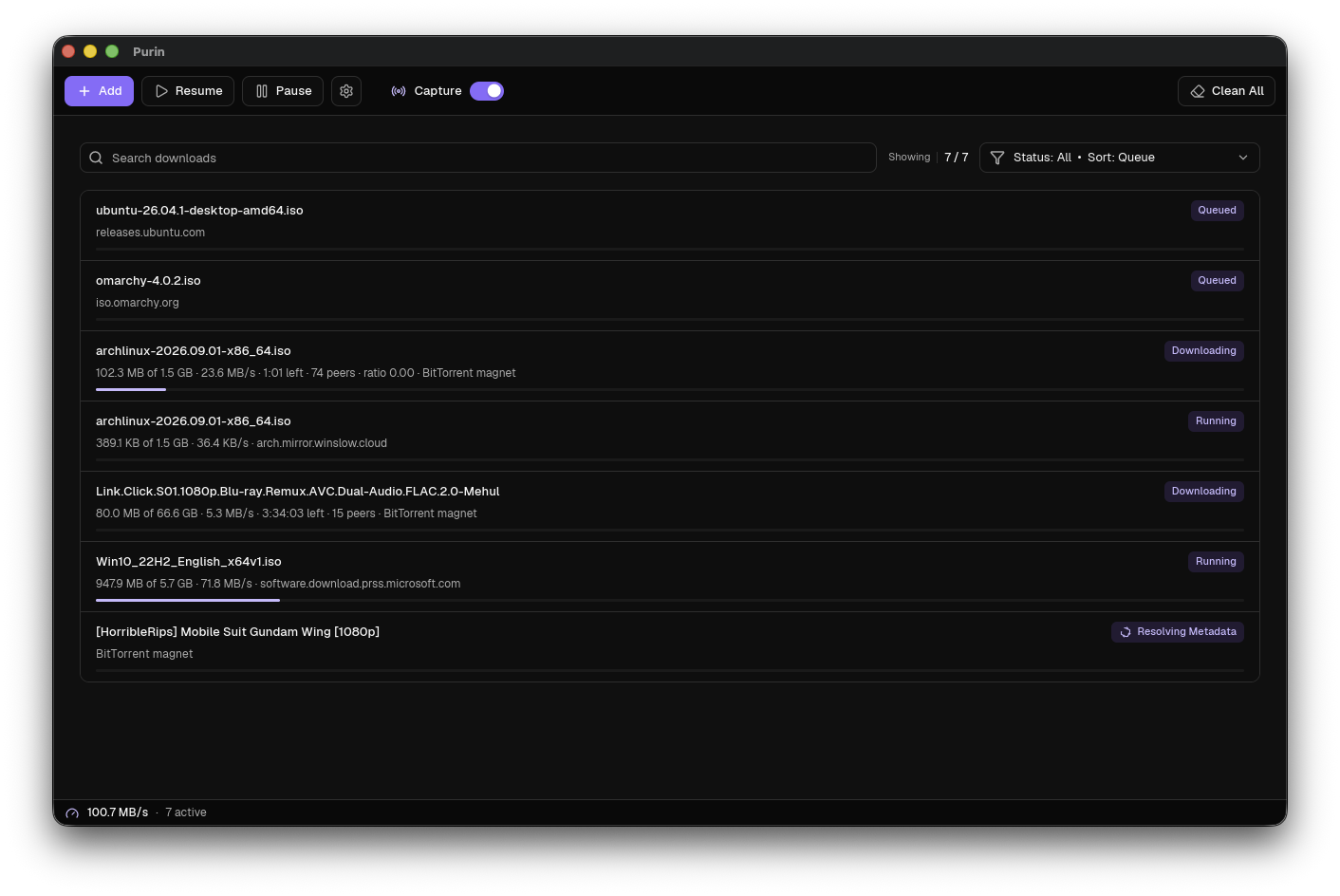1340x896 pixels.
Task: Click the filter funnel icon
Action: [997, 158]
